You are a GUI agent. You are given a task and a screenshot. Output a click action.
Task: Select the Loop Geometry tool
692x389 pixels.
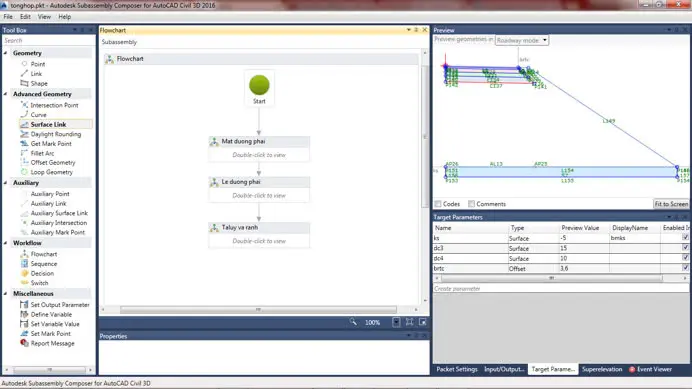[x=51, y=172]
